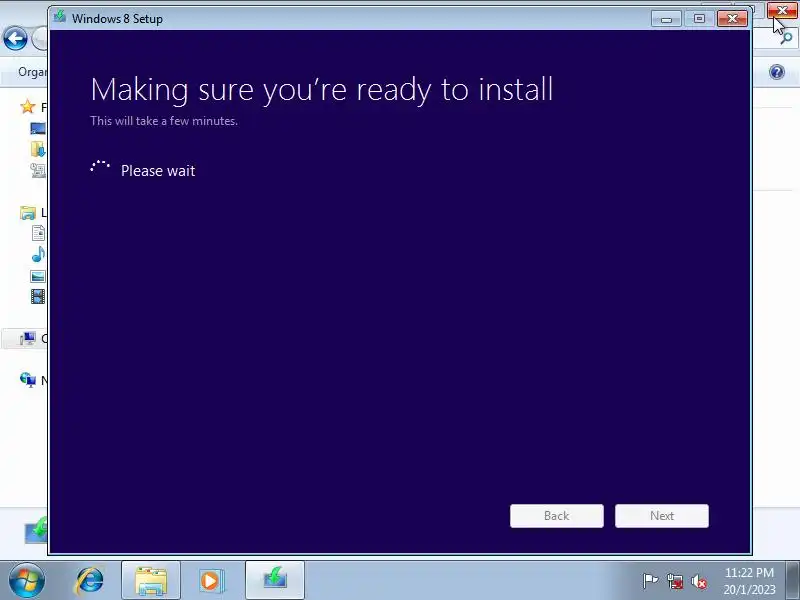Image resolution: width=800 pixels, height=600 pixels.
Task: Open Windows Media Player from the taskbar
Action: coord(211,581)
